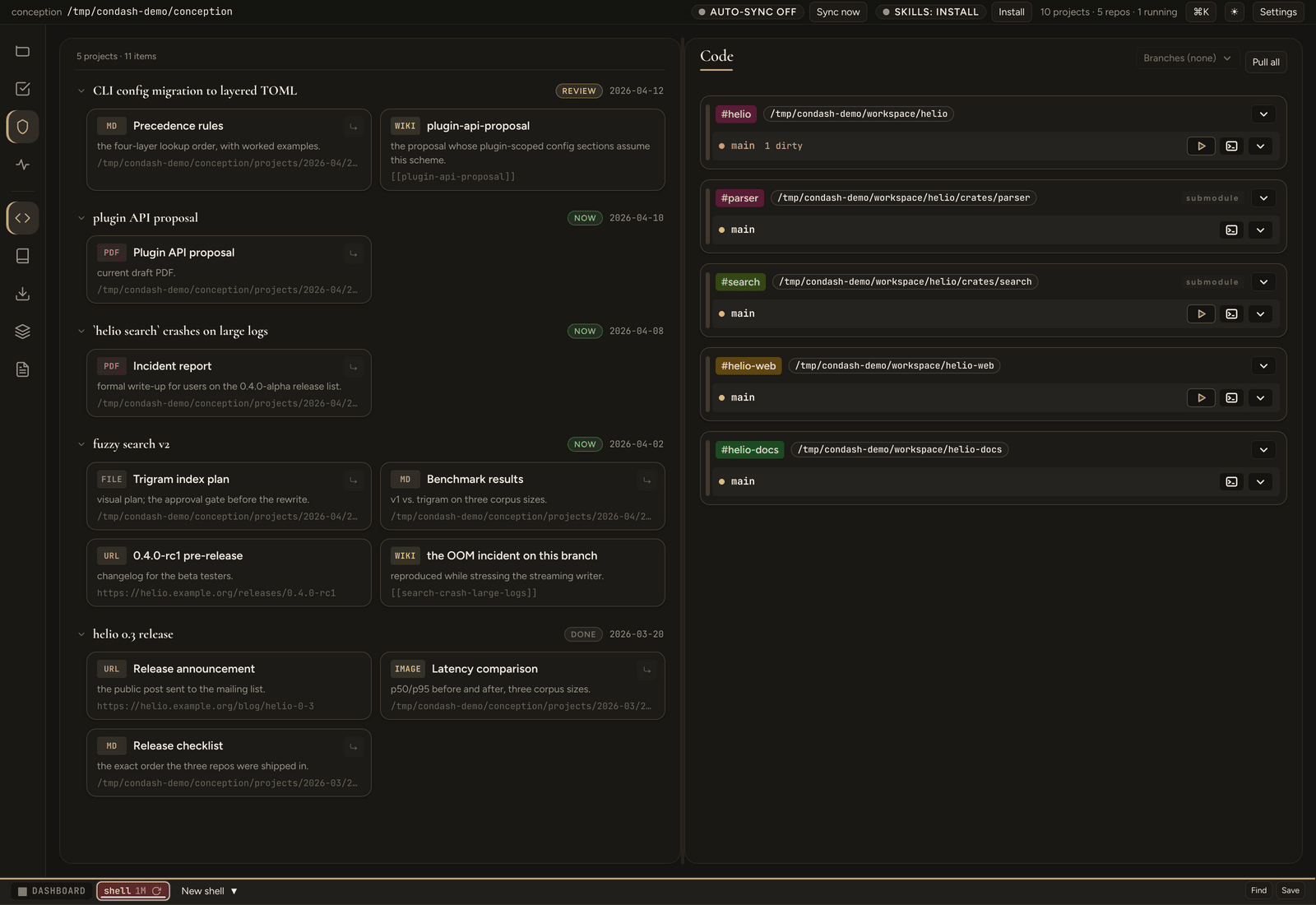
Task: Click the #helio color tag
Action: point(736,114)
